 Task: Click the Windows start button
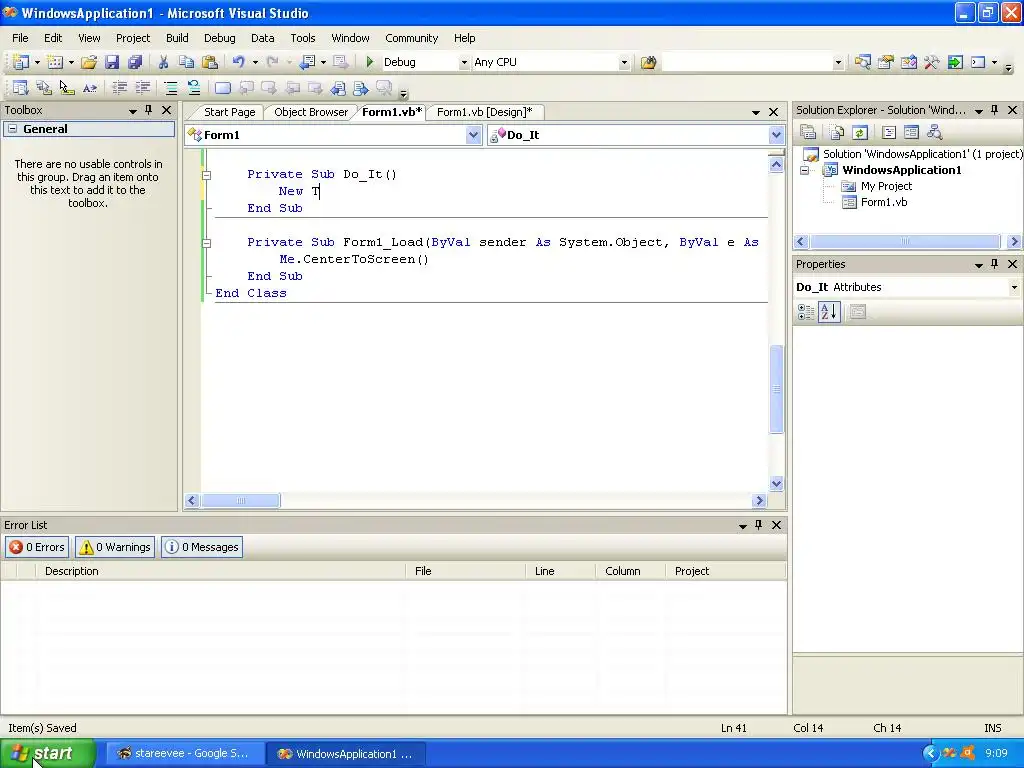[x=48, y=753]
